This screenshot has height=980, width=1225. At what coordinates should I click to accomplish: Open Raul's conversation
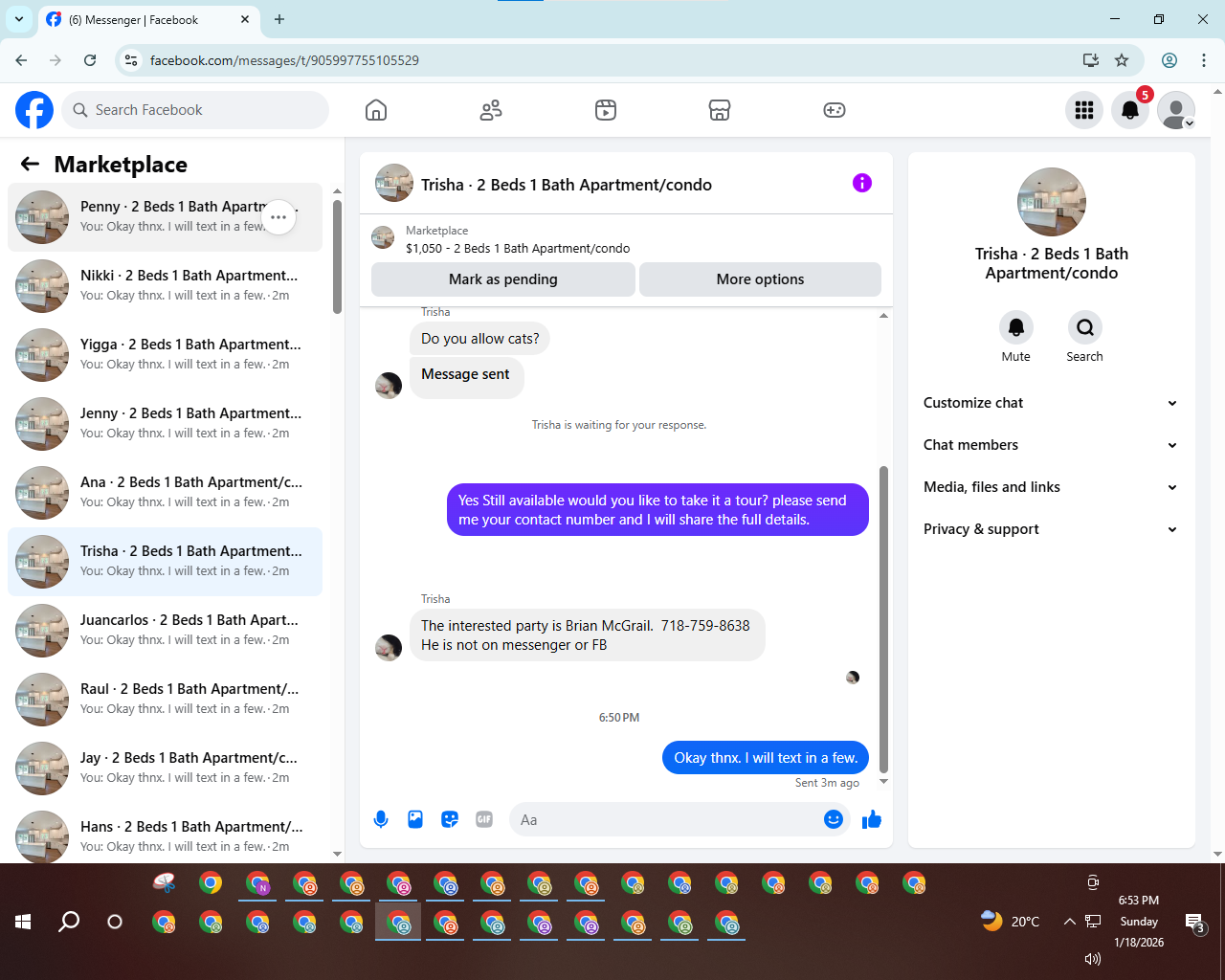coord(165,700)
